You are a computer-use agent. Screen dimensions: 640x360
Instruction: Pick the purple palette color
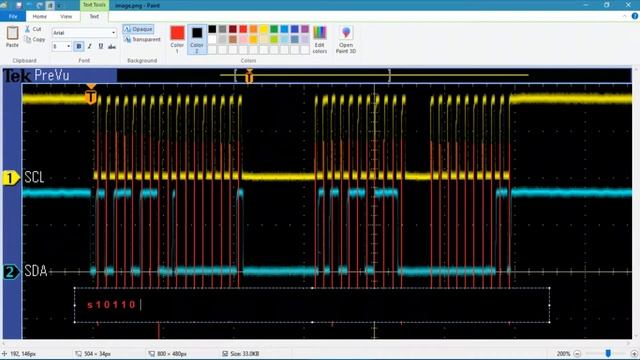coord(305,29)
